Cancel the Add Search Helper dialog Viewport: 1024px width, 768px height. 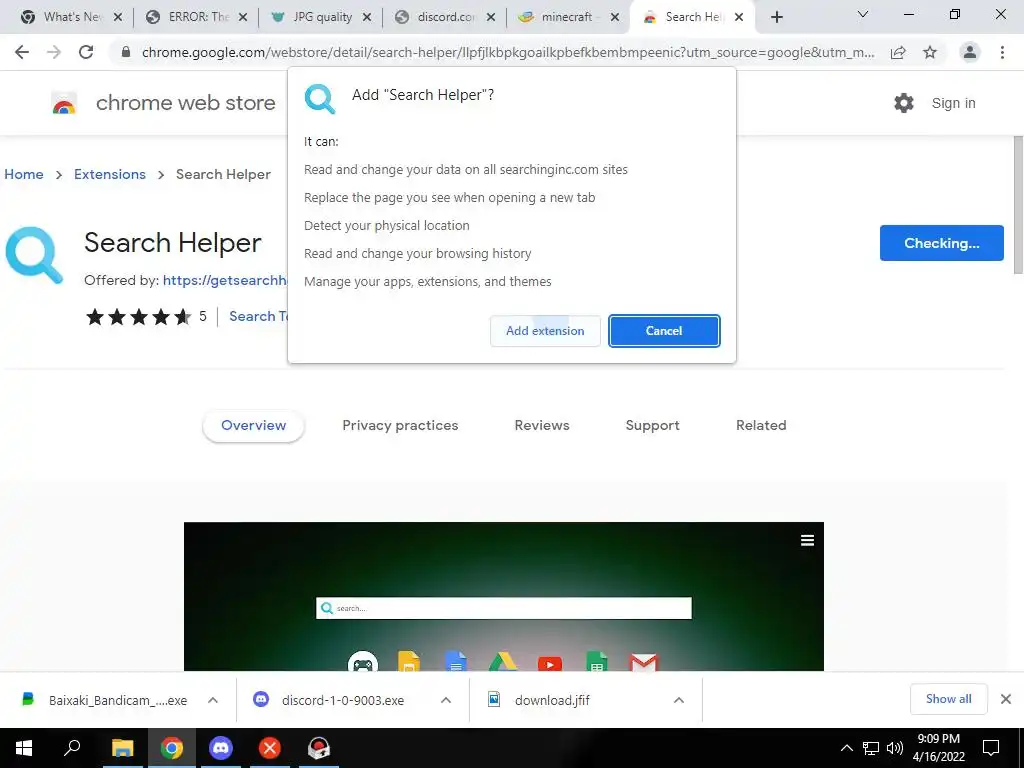click(664, 331)
